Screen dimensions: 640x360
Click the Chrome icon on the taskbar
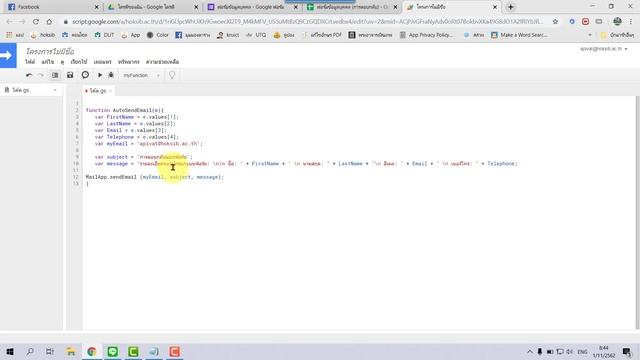click(x=91, y=351)
